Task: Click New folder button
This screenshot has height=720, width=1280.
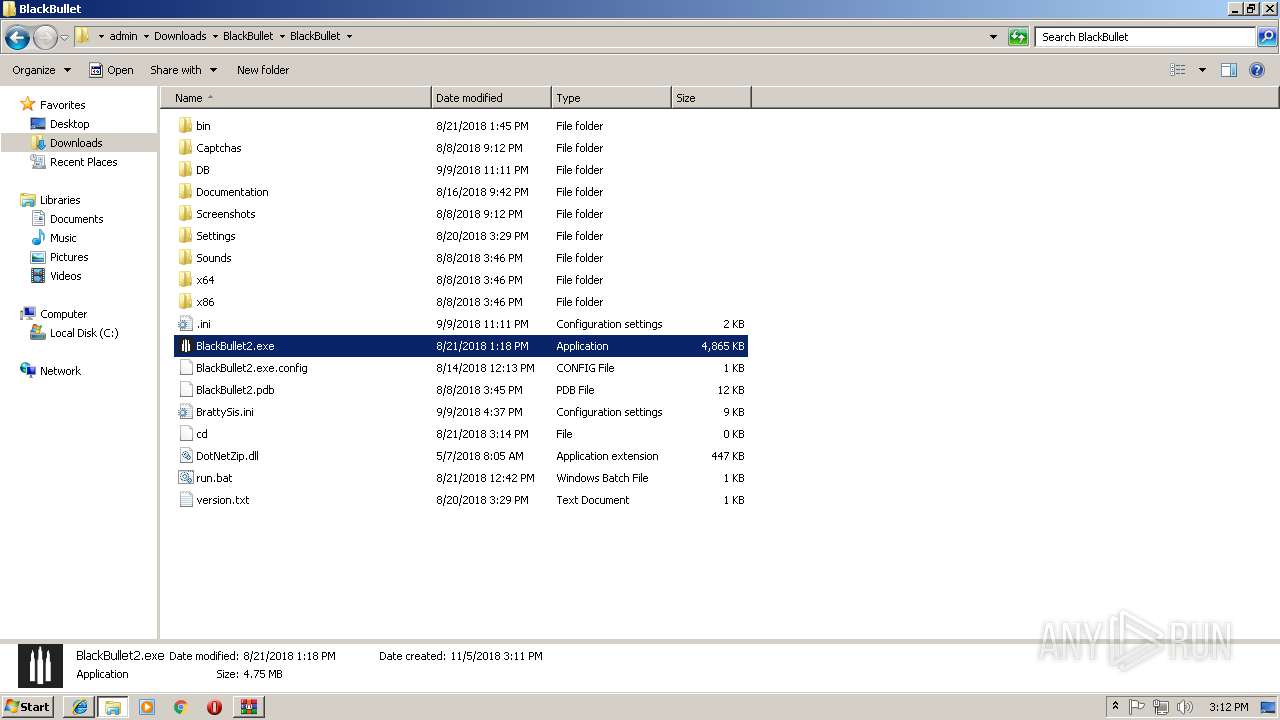Action: [263, 70]
